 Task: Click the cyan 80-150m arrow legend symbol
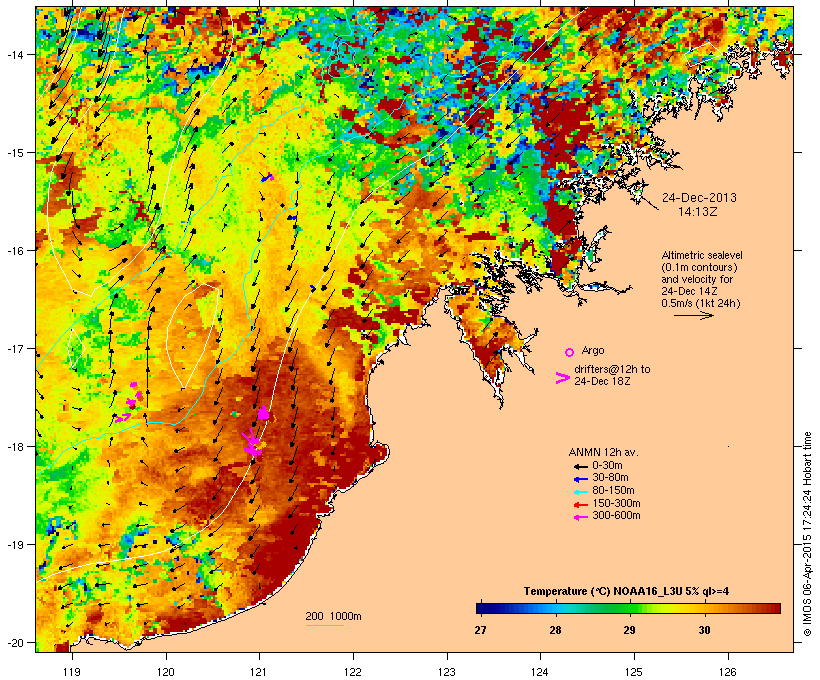tap(580, 492)
